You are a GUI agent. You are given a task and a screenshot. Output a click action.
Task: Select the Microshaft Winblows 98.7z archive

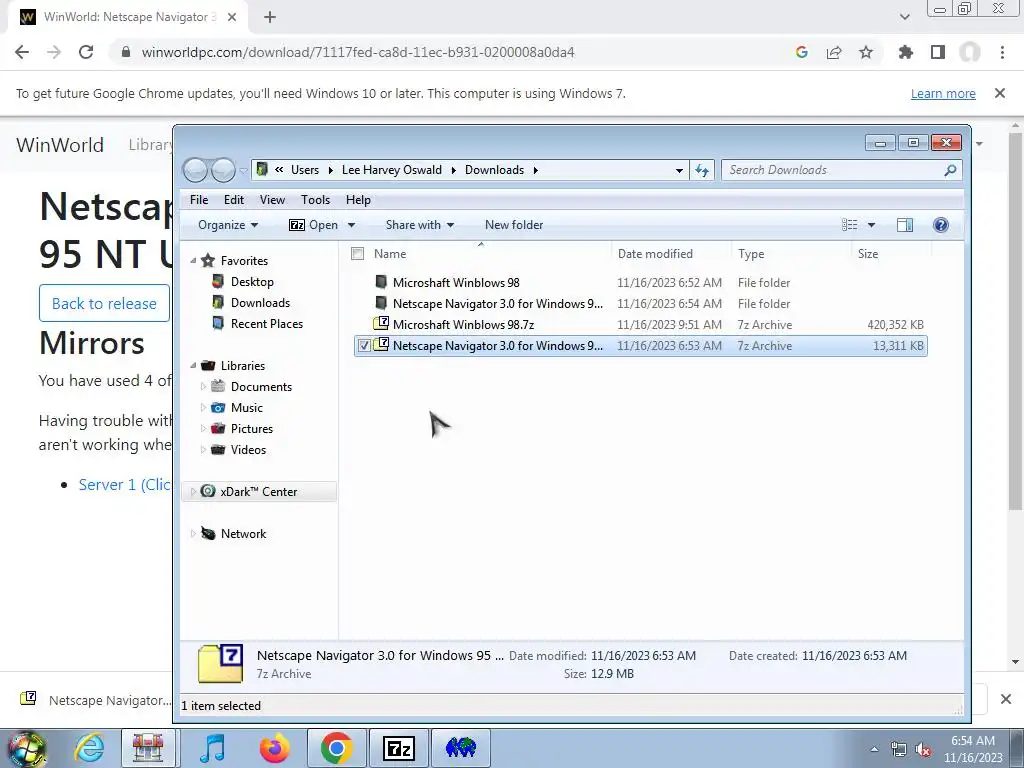pyautogui.click(x=464, y=325)
